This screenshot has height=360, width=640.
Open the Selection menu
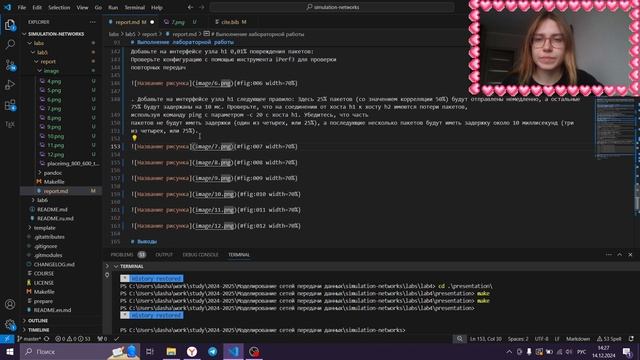pos(59,7)
